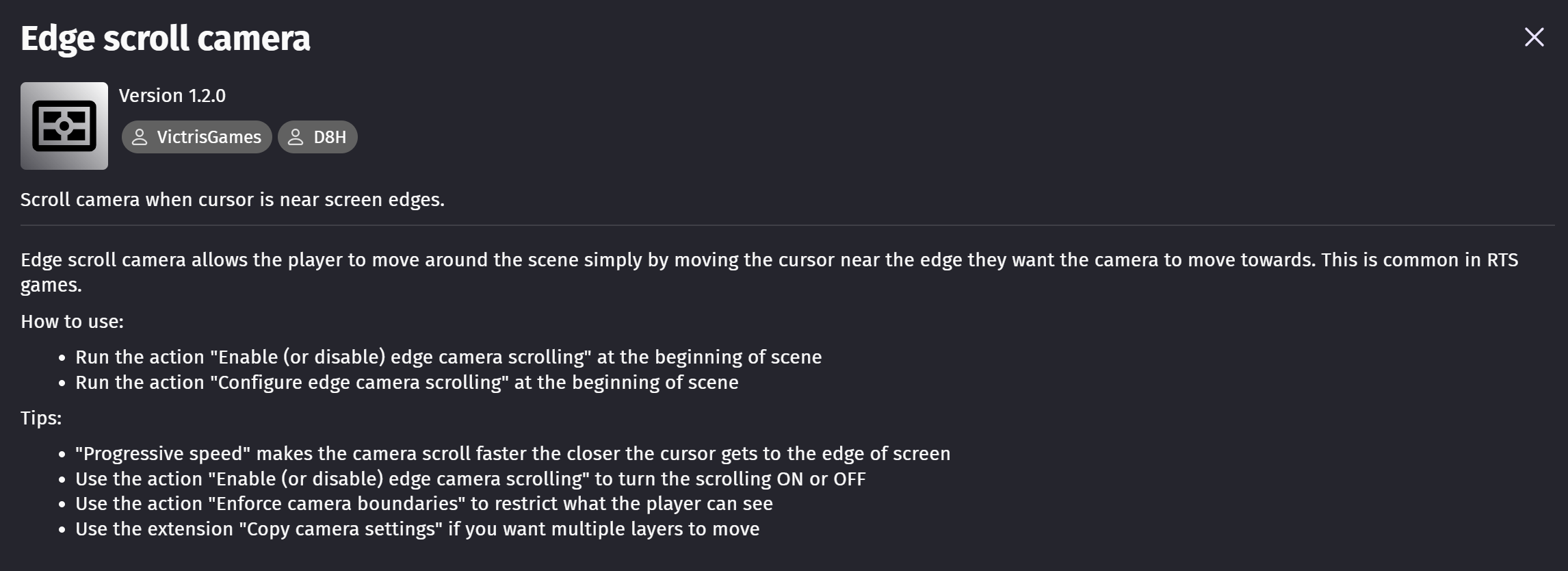Click the word "games." ending the description paragraph

tap(51, 285)
